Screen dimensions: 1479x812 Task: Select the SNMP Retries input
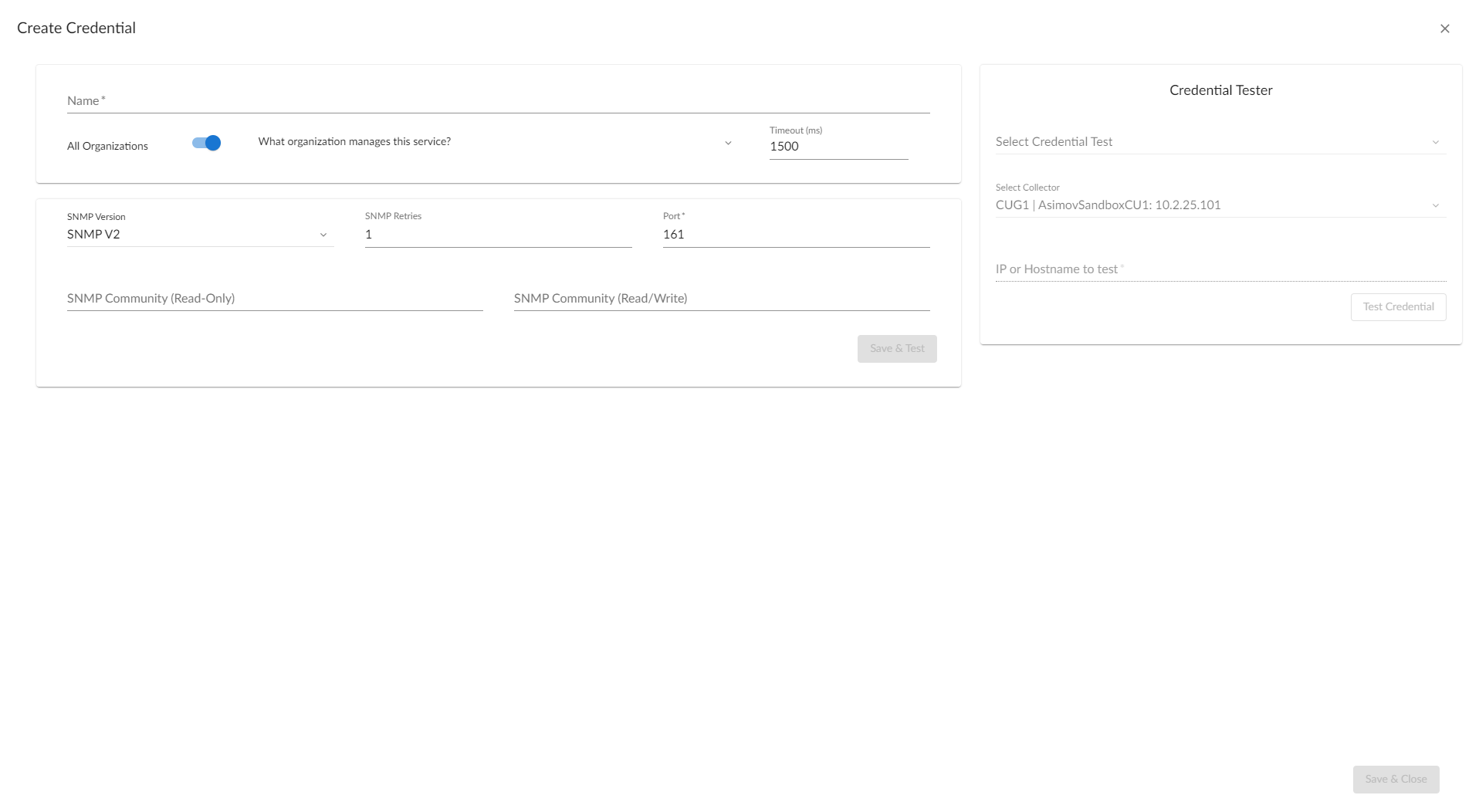(x=498, y=235)
